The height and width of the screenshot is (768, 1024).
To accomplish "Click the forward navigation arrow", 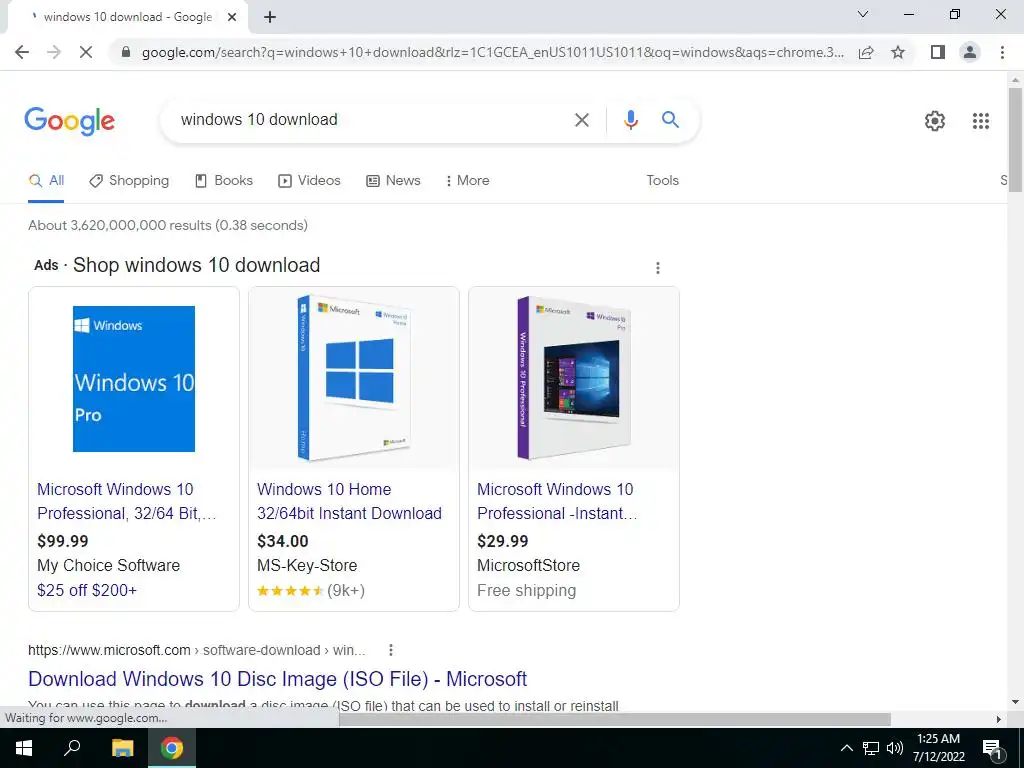I will pyautogui.click(x=54, y=52).
